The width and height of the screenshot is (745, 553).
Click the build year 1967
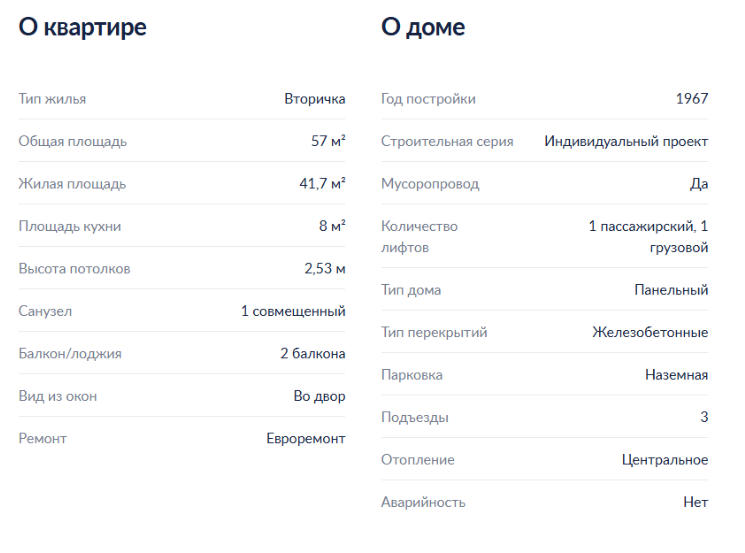pos(691,99)
